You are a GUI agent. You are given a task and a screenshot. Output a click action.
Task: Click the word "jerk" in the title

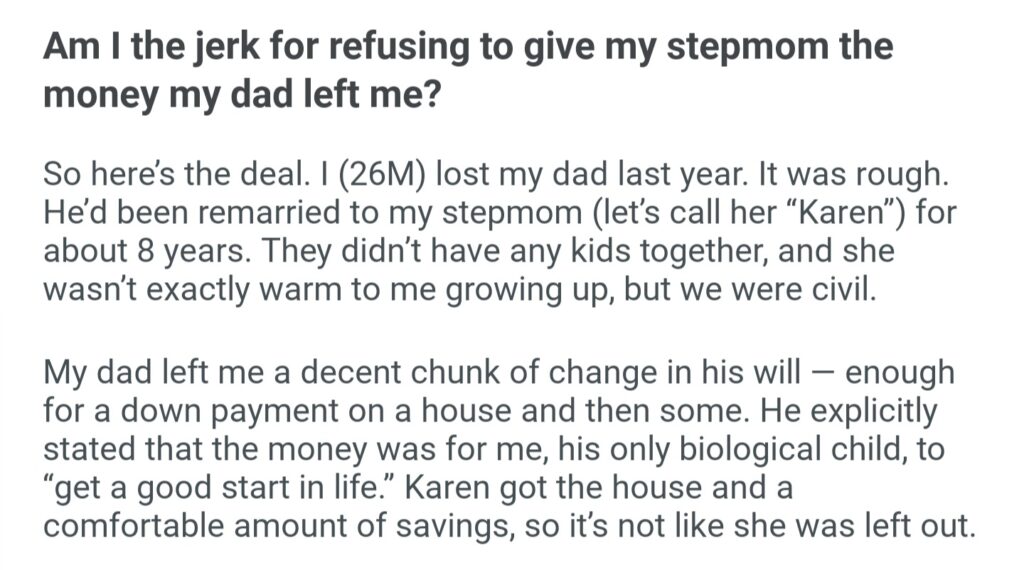233,48
